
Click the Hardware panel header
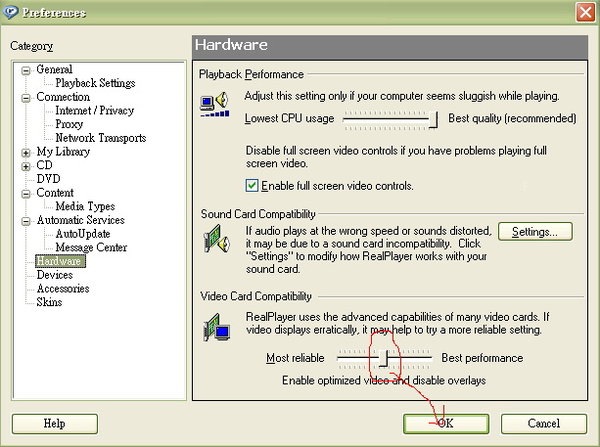[390, 47]
